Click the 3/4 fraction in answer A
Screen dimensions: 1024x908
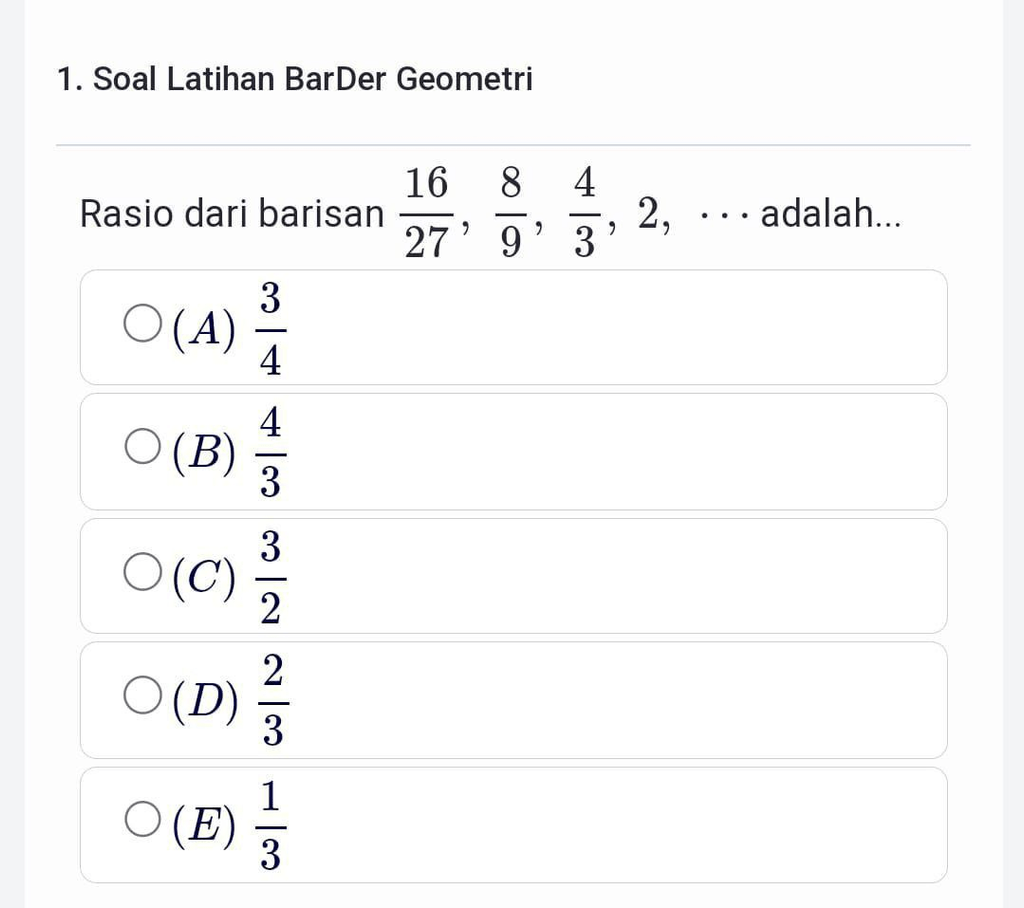click(x=270, y=328)
